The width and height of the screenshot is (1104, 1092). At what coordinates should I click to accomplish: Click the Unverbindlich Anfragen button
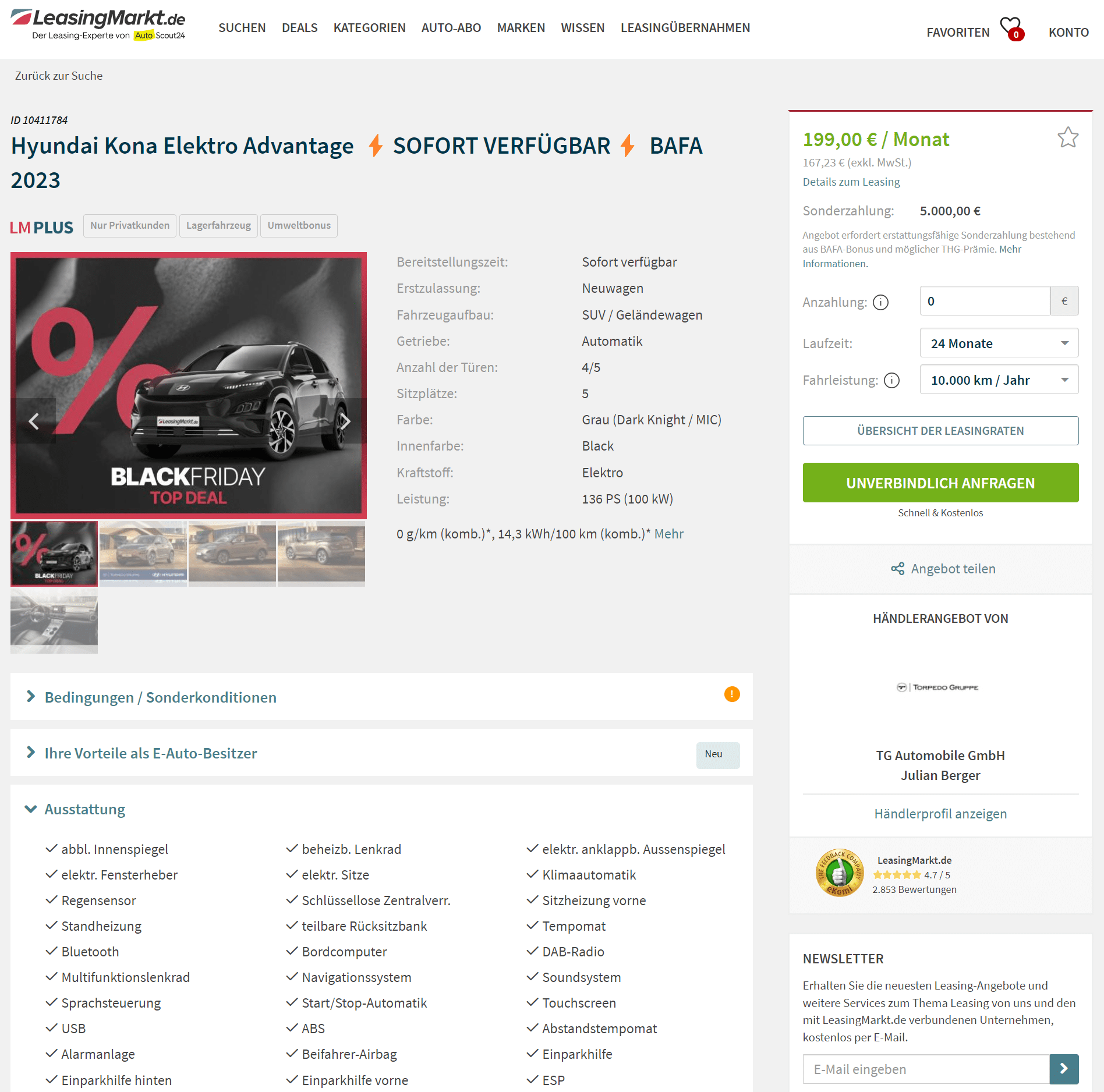(940, 483)
